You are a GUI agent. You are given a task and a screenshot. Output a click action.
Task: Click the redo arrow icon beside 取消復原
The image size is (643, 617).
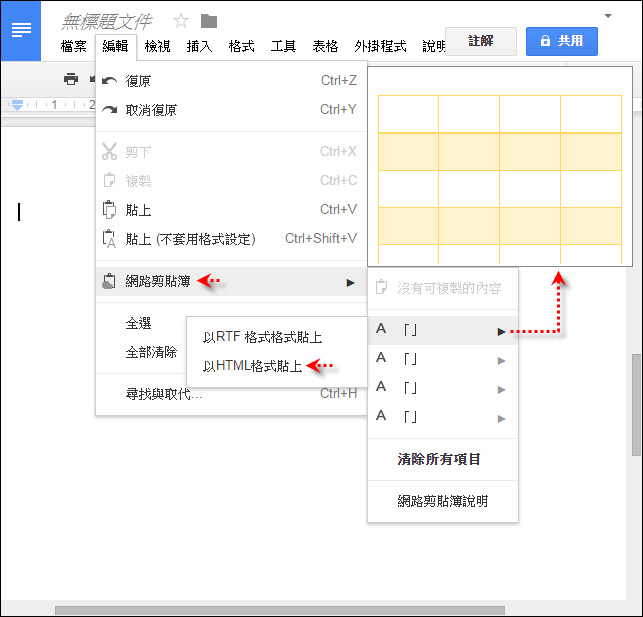tap(109, 110)
